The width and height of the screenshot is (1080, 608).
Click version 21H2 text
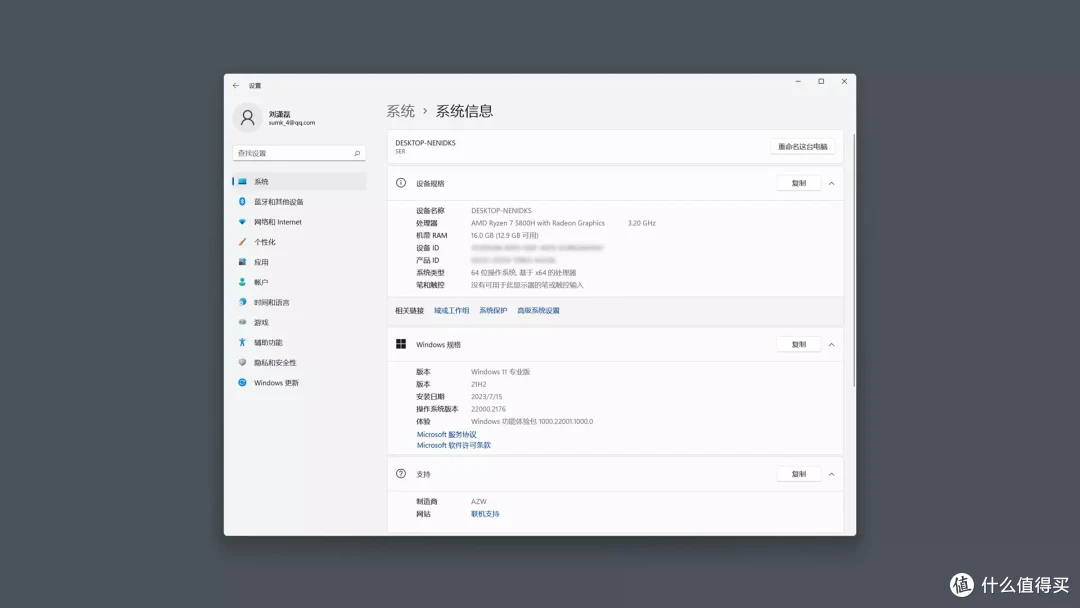[x=478, y=384]
